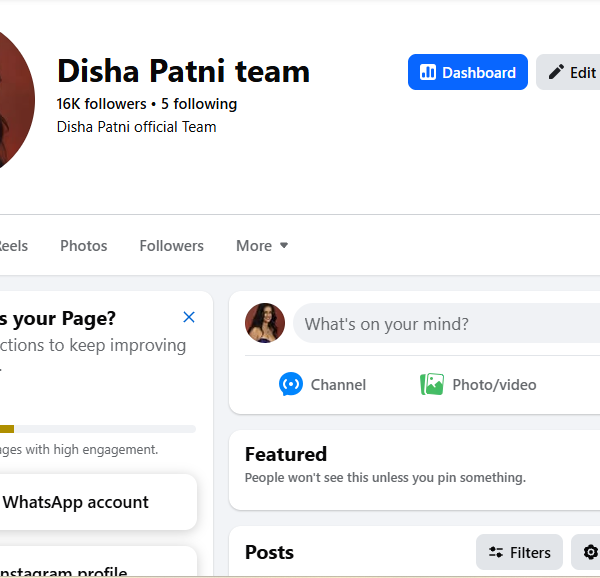The image size is (600, 578).
Task: Click the 16K followers link
Action: [101, 104]
